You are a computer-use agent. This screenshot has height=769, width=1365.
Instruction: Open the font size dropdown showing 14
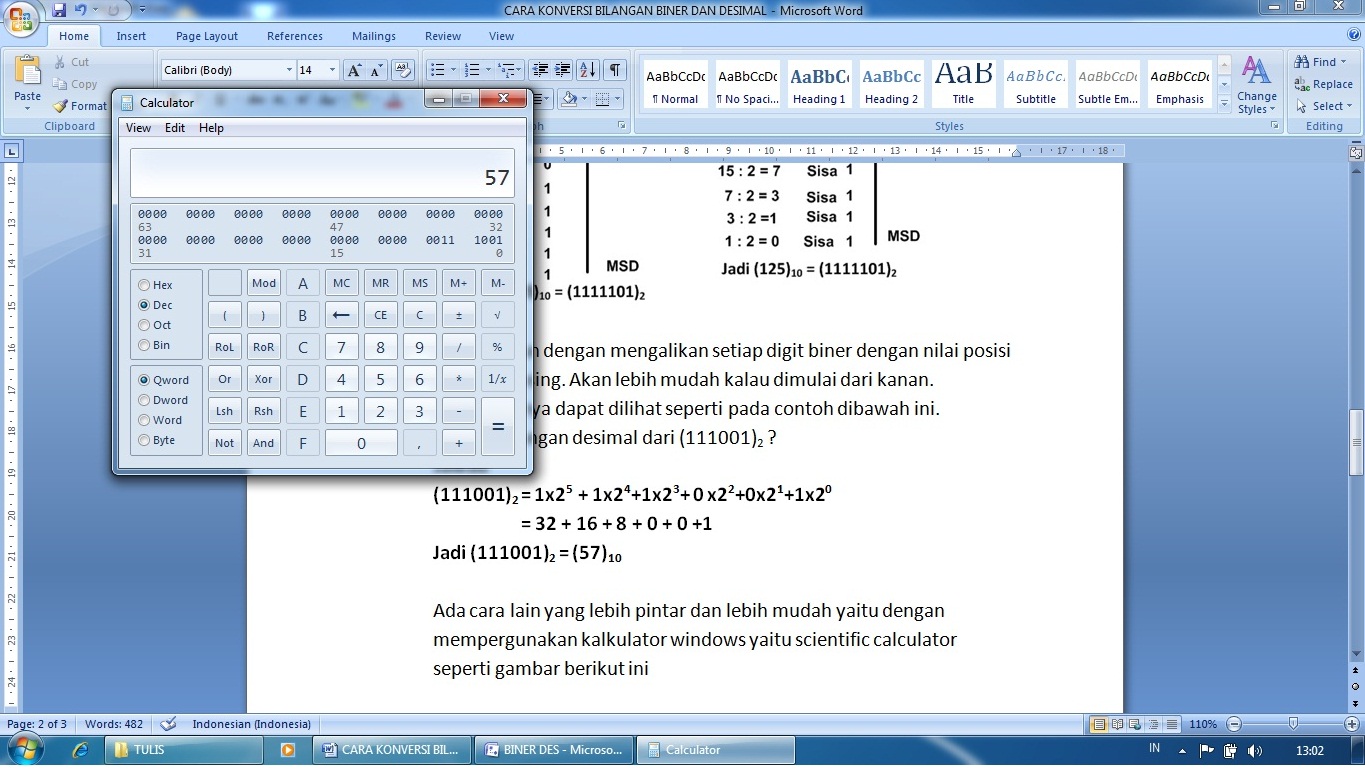(x=332, y=70)
